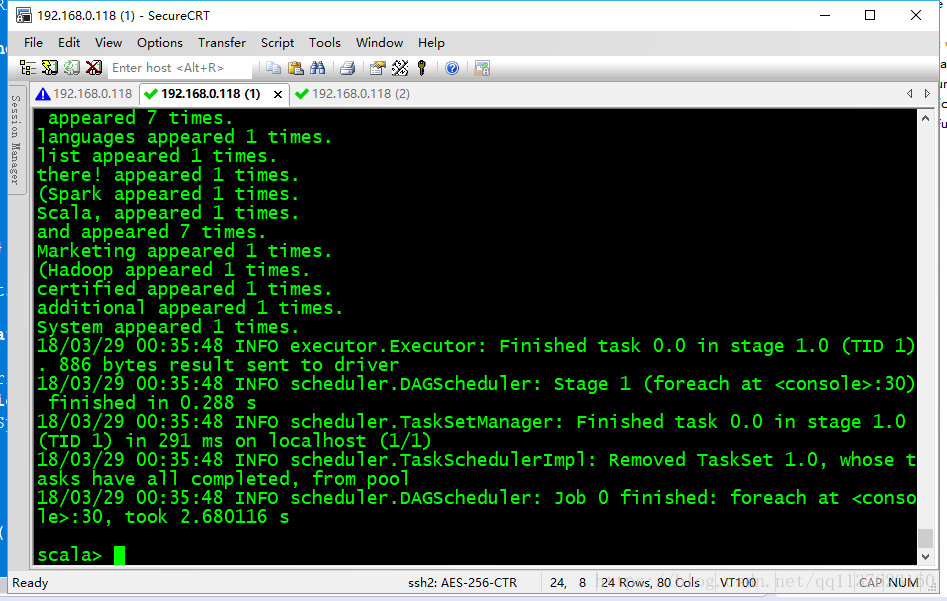
Task: Click in the Enter host field
Action: tap(180, 68)
